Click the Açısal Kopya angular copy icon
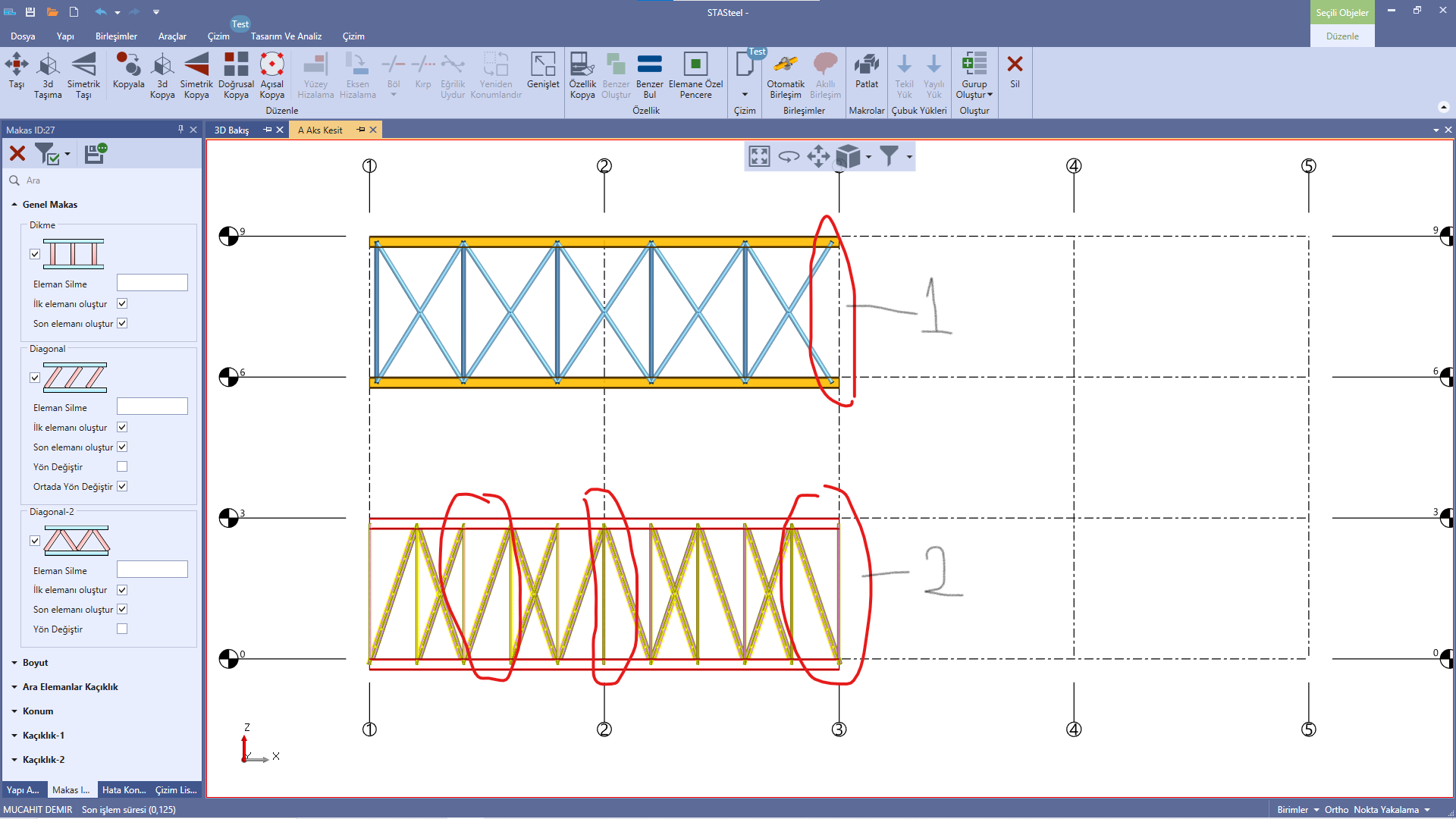This screenshot has width=1456, height=819. tap(271, 65)
